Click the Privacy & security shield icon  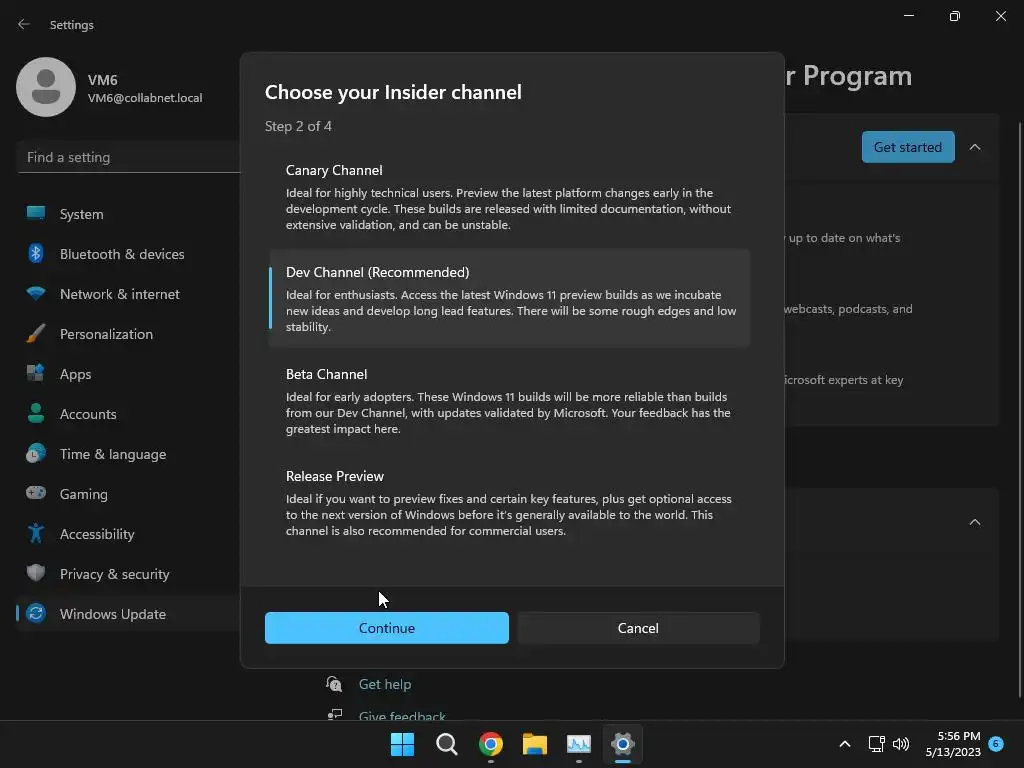(x=36, y=573)
